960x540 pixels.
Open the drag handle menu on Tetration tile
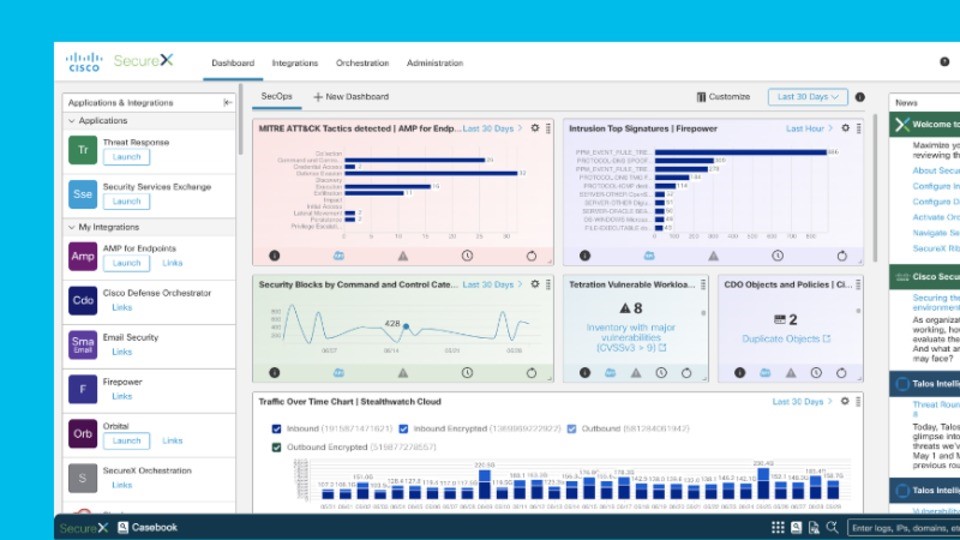tap(703, 285)
